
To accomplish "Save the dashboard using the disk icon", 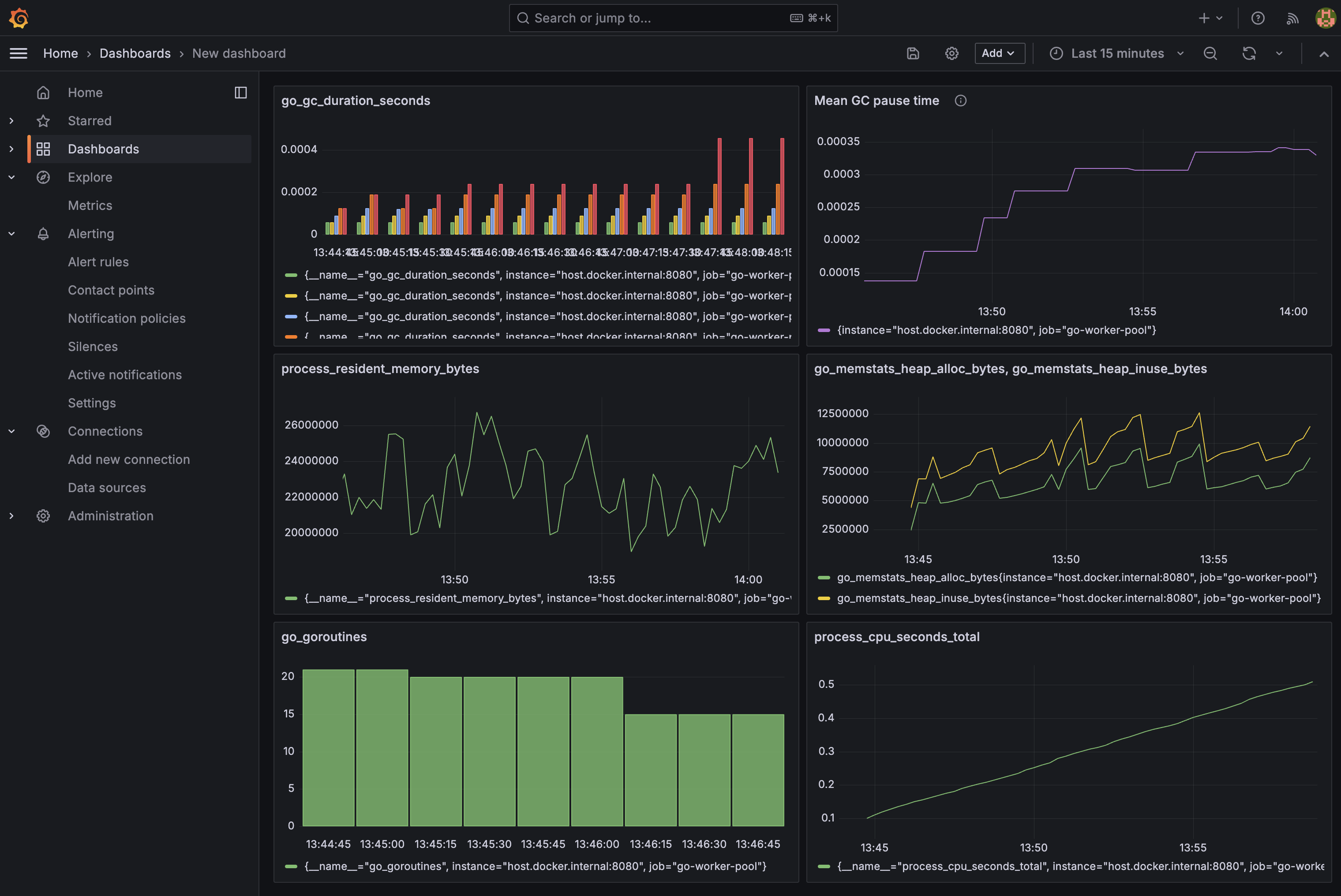I will point(913,53).
